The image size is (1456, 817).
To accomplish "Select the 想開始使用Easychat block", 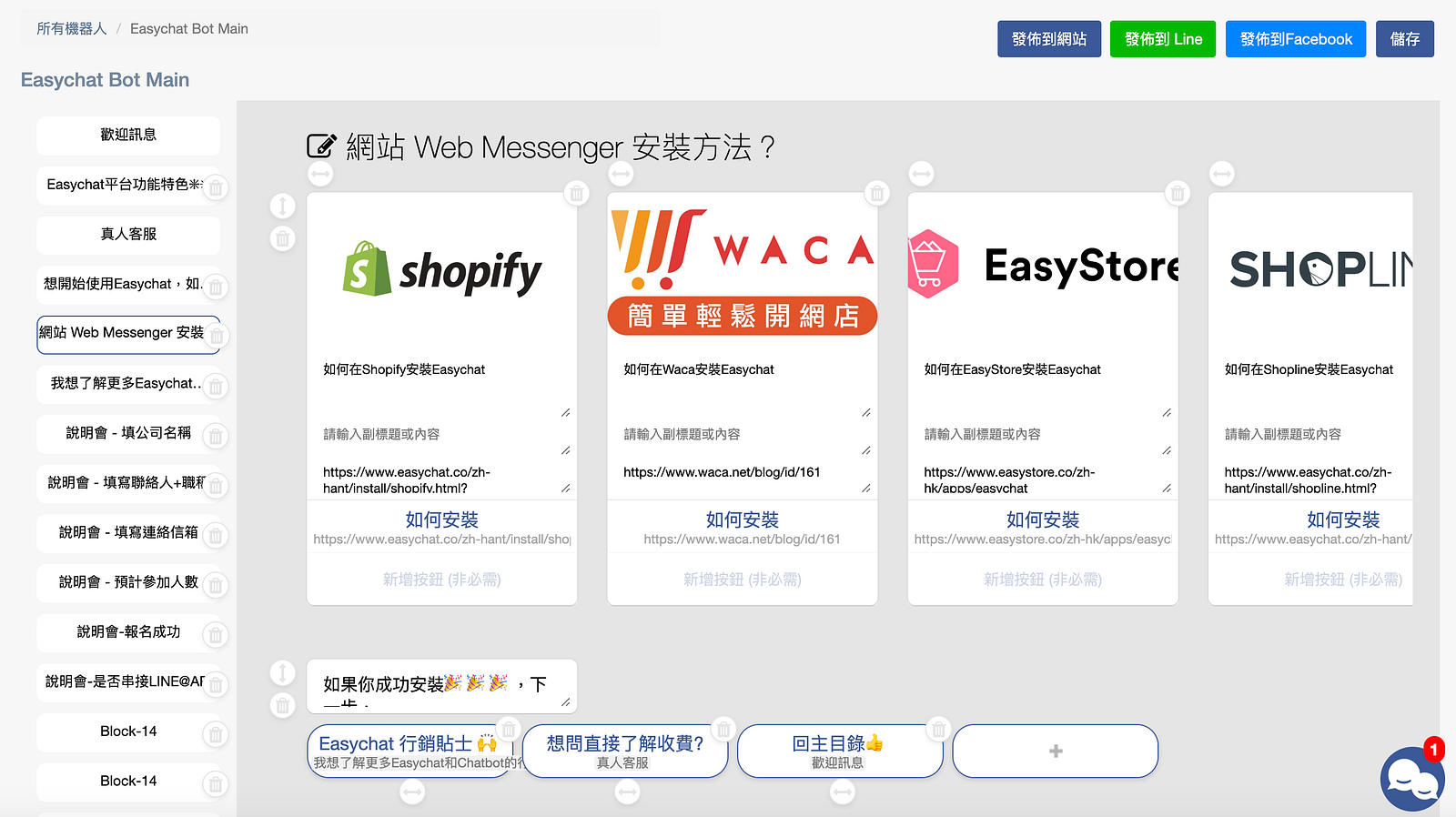I will pos(128,285).
